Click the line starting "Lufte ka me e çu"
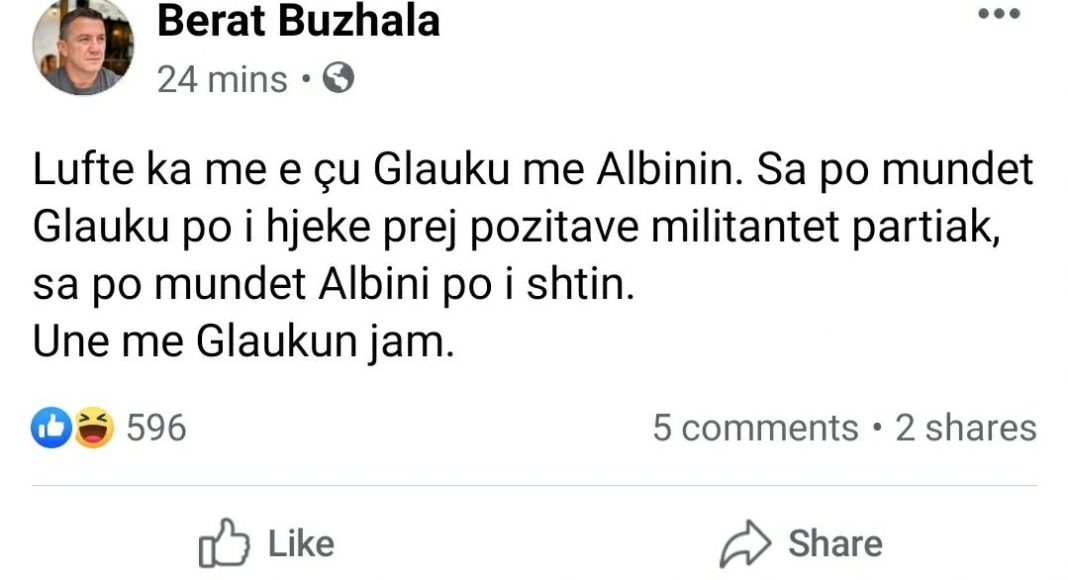Screen dimensions: 1068x580 click(532, 173)
